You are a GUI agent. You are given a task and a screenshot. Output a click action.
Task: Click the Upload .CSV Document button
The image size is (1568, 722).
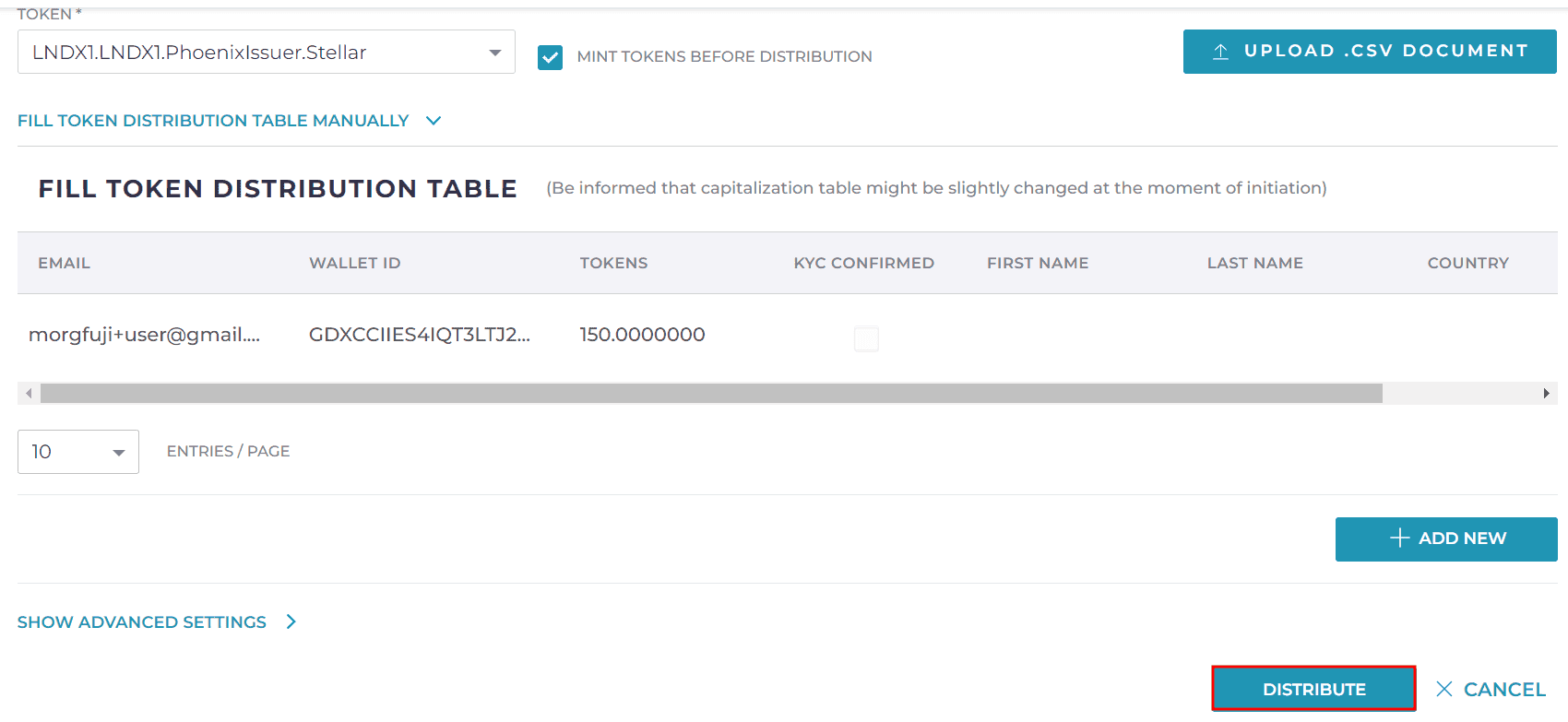click(1370, 52)
